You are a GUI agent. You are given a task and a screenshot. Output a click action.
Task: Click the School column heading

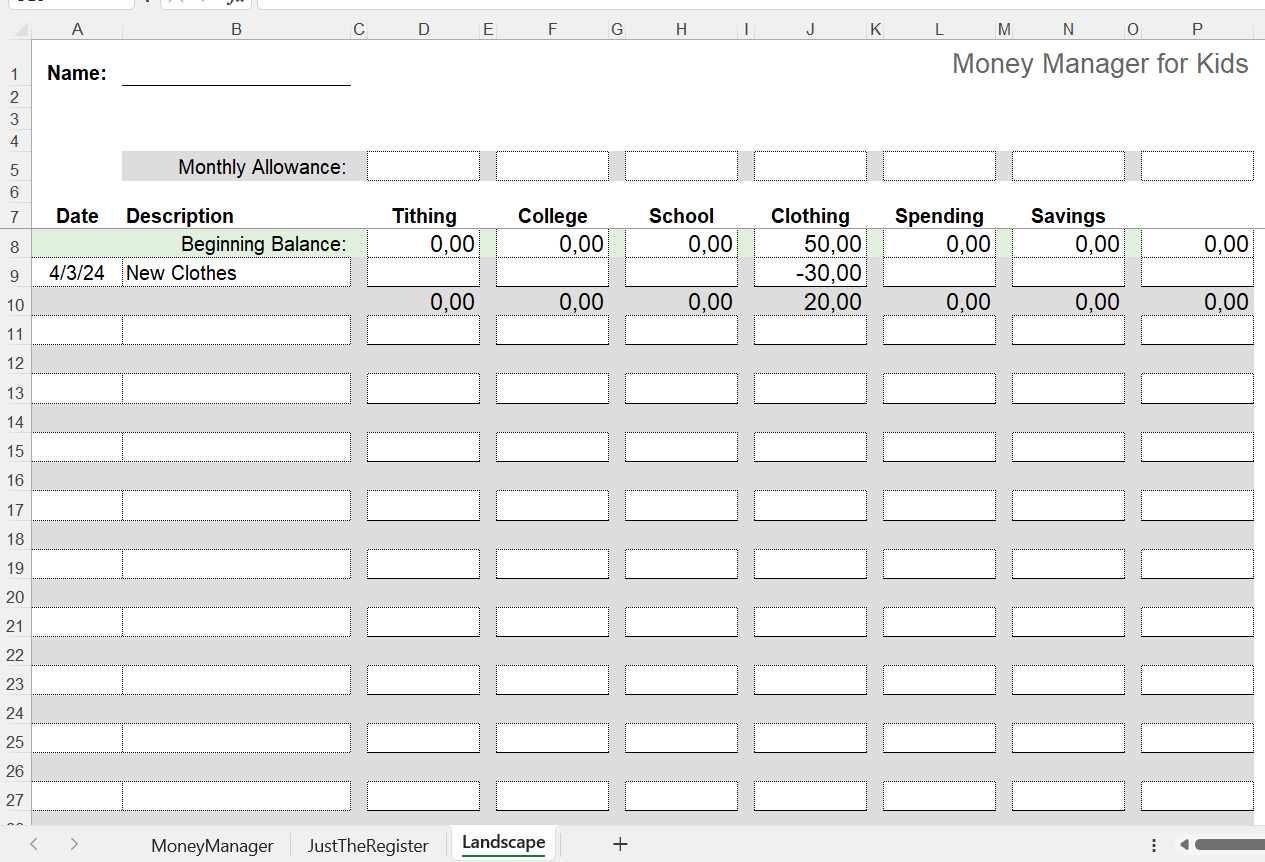[681, 216]
